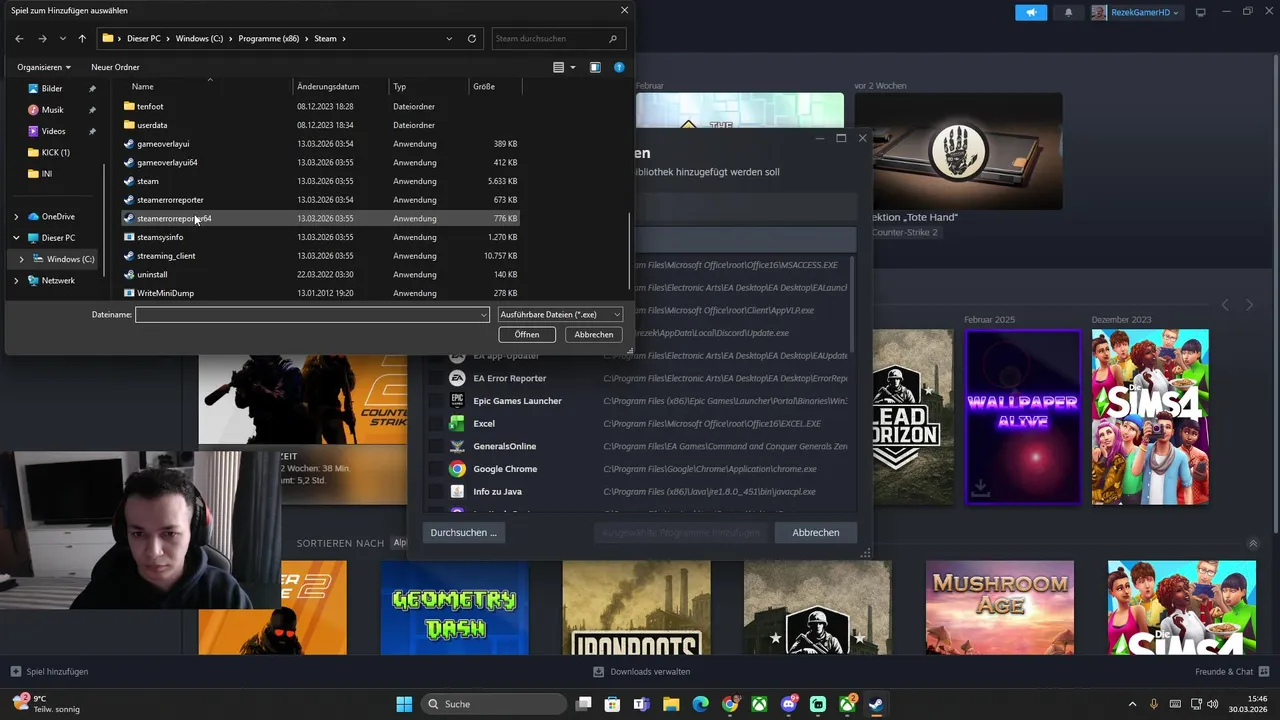Select streaming_client file

pos(320,256)
